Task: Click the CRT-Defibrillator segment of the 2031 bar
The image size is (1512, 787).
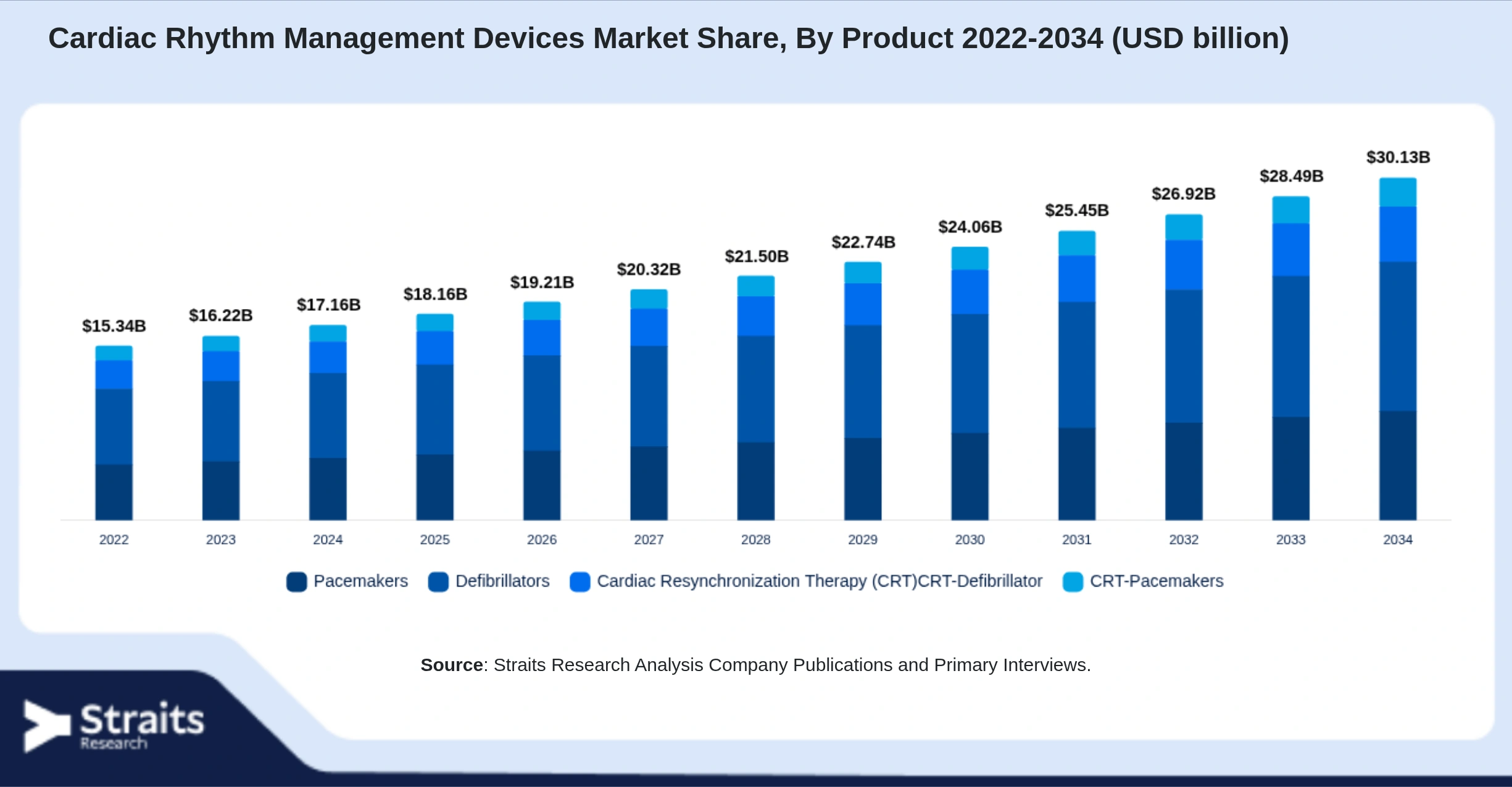Action: (1077, 279)
